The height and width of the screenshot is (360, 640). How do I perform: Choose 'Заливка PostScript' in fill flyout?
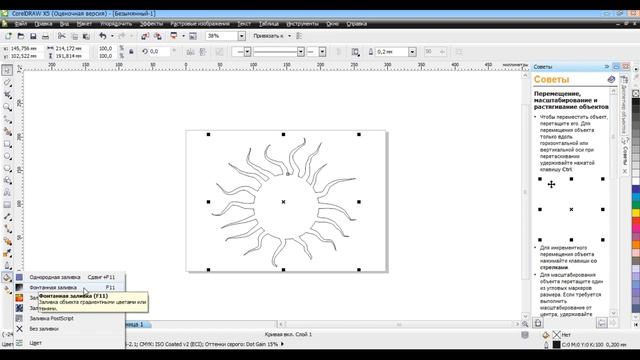[70, 318]
